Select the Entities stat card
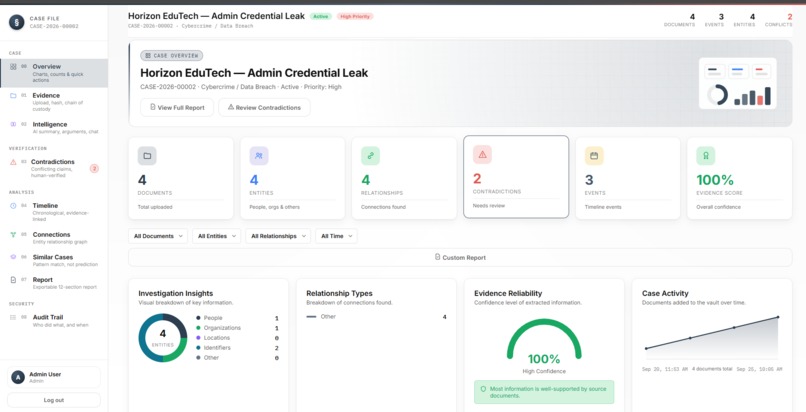Image resolution: width=806 pixels, height=412 pixels. 292,178
